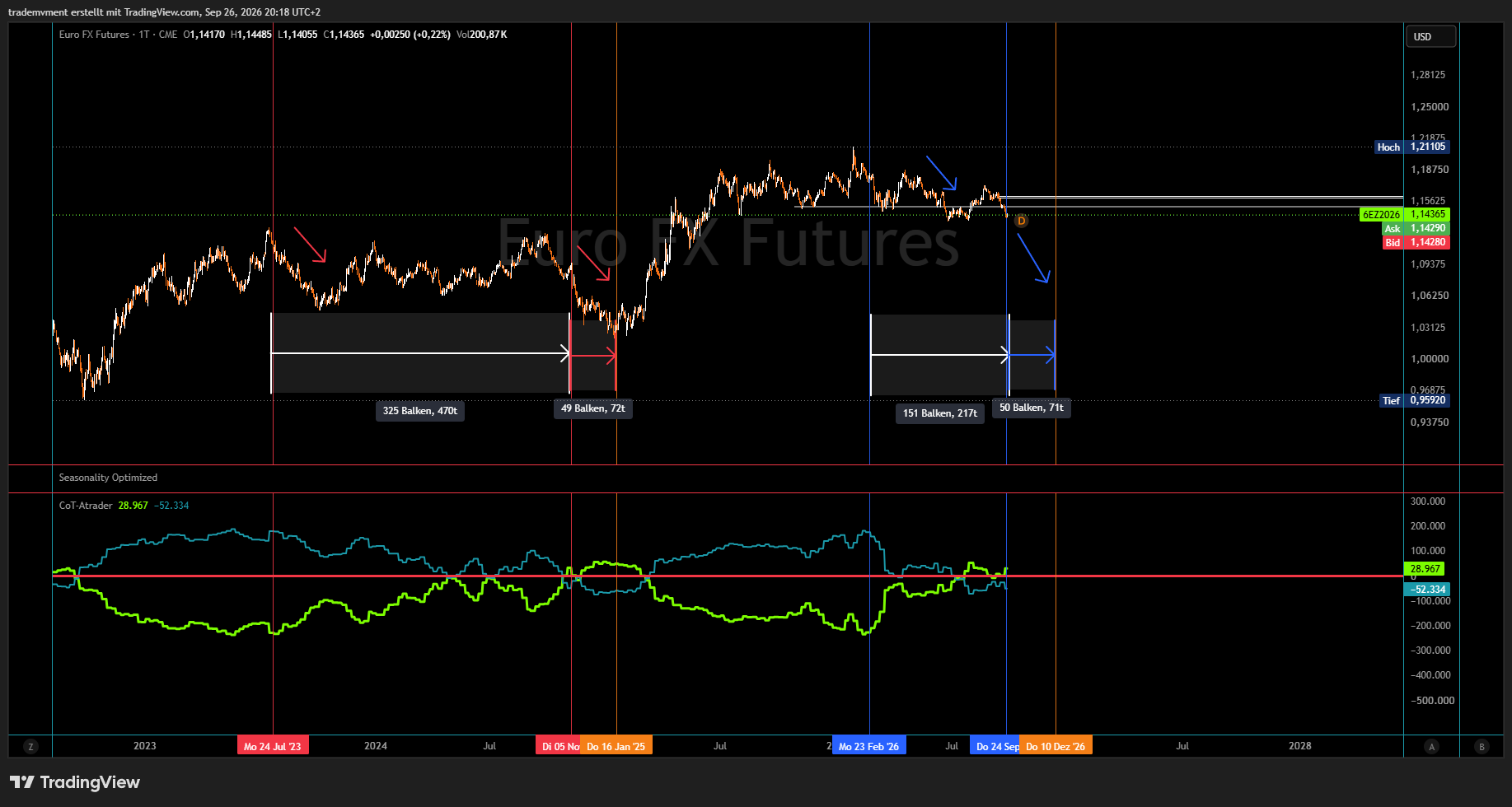
Task: Click the 2024 time axis label
Action: click(x=376, y=746)
